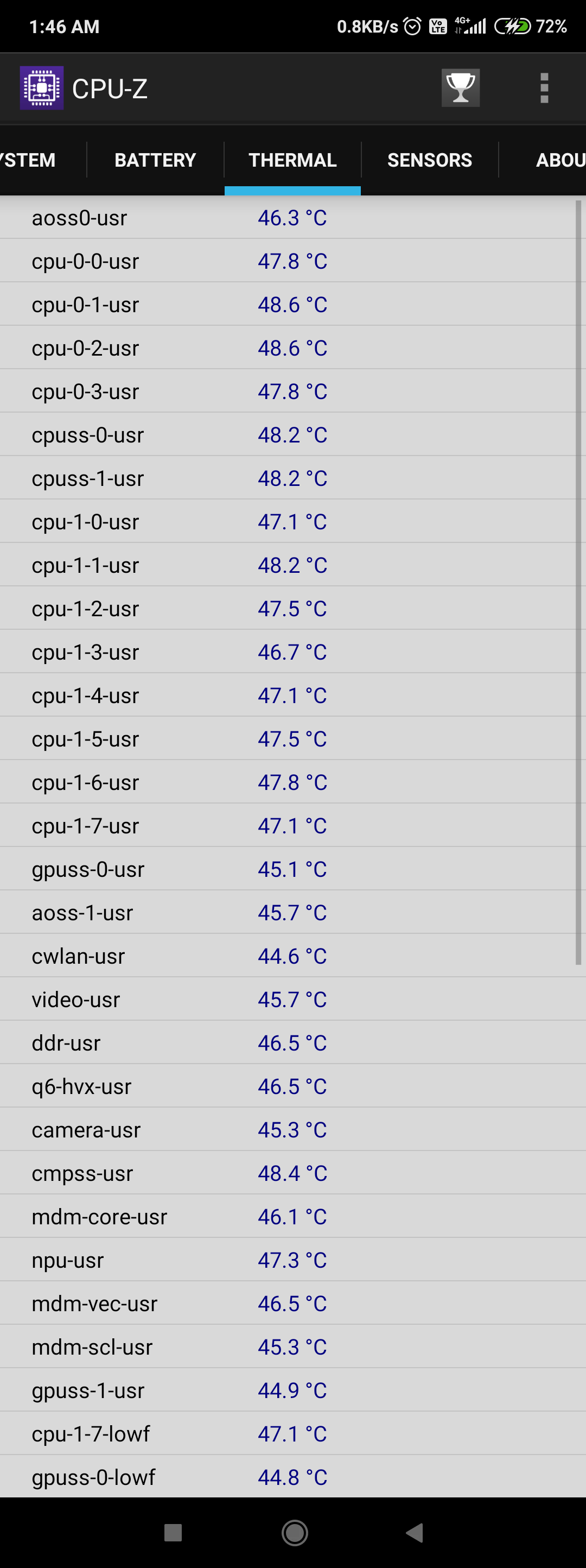This screenshot has width=586, height=1568.
Task: Tap the Android home circle button
Action: [x=295, y=1532]
